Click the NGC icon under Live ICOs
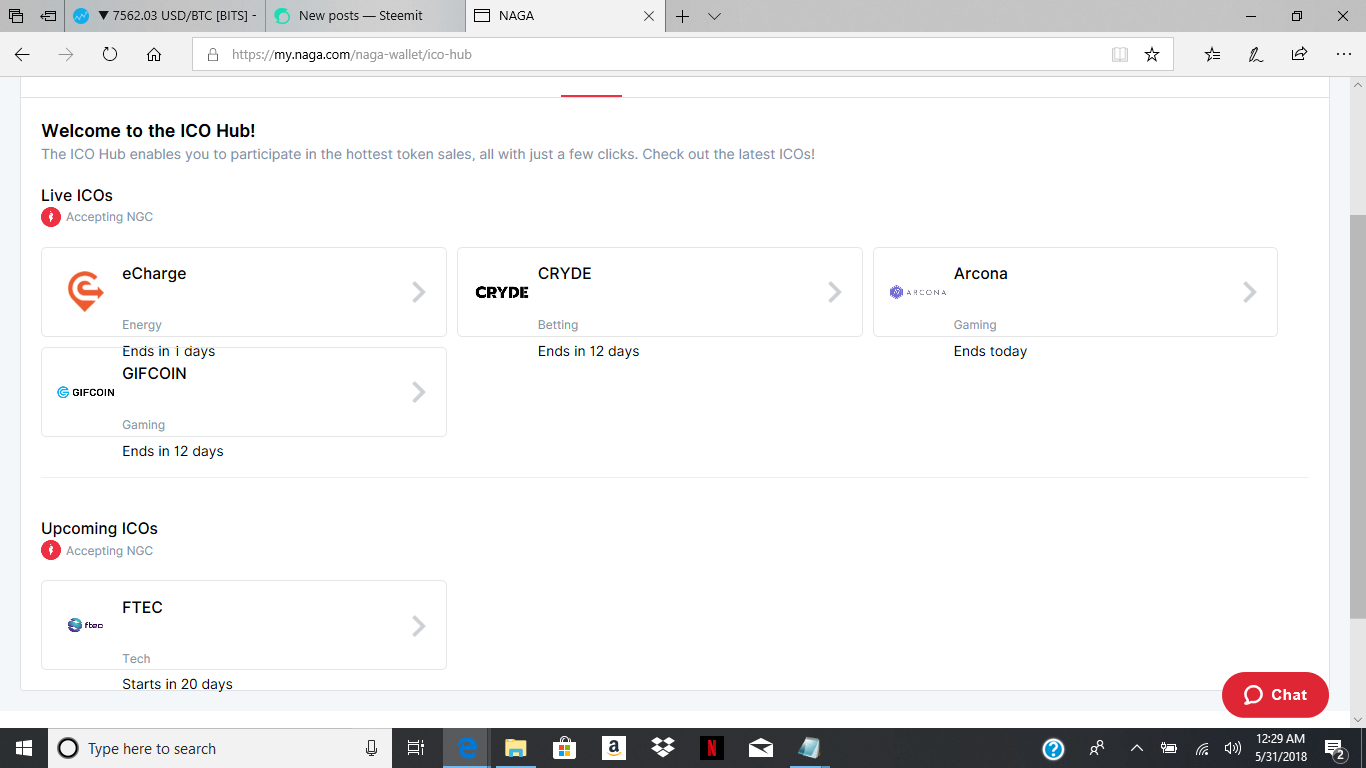Viewport: 1366px width, 768px height. coord(51,217)
